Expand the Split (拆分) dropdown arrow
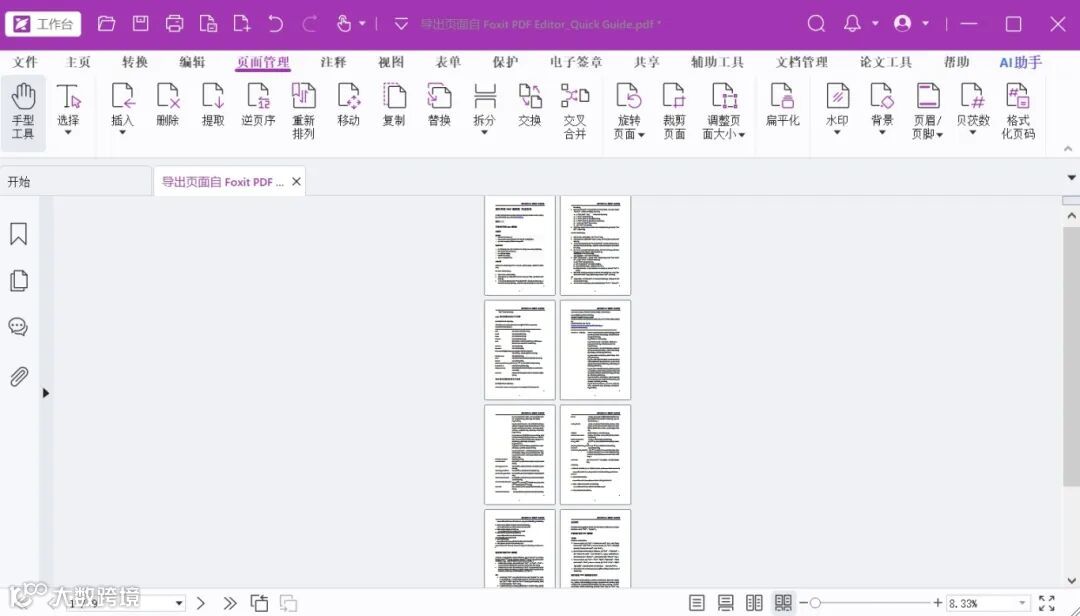The height and width of the screenshot is (616, 1080). click(x=485, y=132)
